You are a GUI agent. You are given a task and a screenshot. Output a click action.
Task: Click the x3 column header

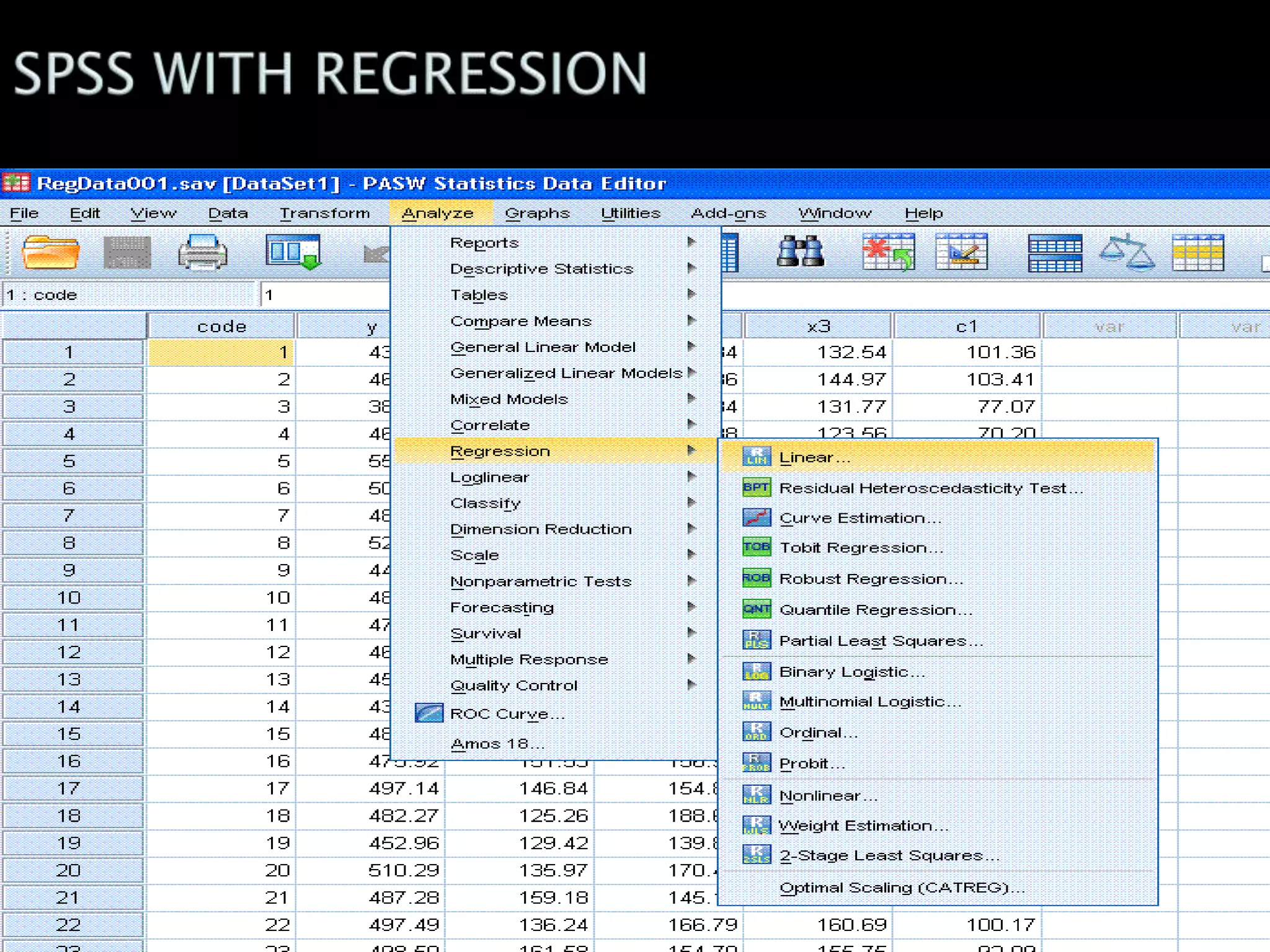[818, 326]
